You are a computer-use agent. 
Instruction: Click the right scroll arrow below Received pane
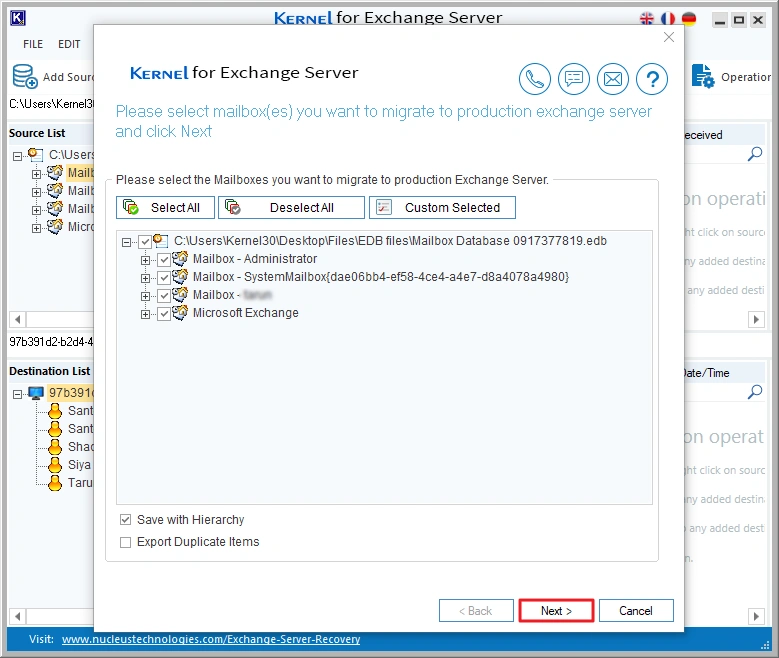(x=756, y=319)
